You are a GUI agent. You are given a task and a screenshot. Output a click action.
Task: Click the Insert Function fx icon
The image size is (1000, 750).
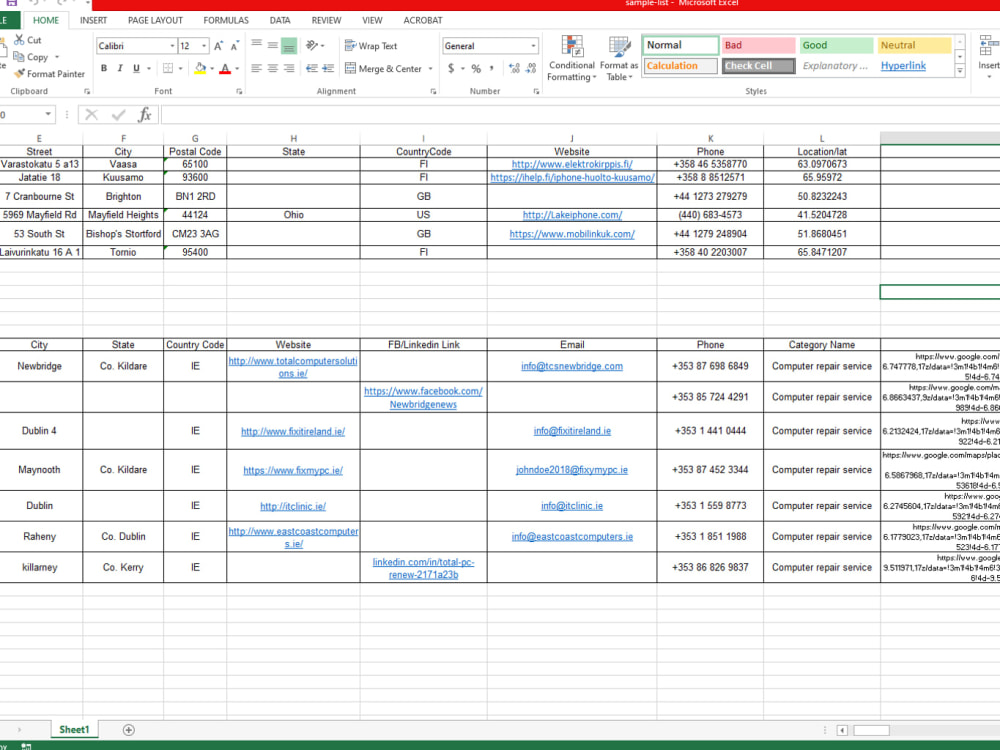145,115
